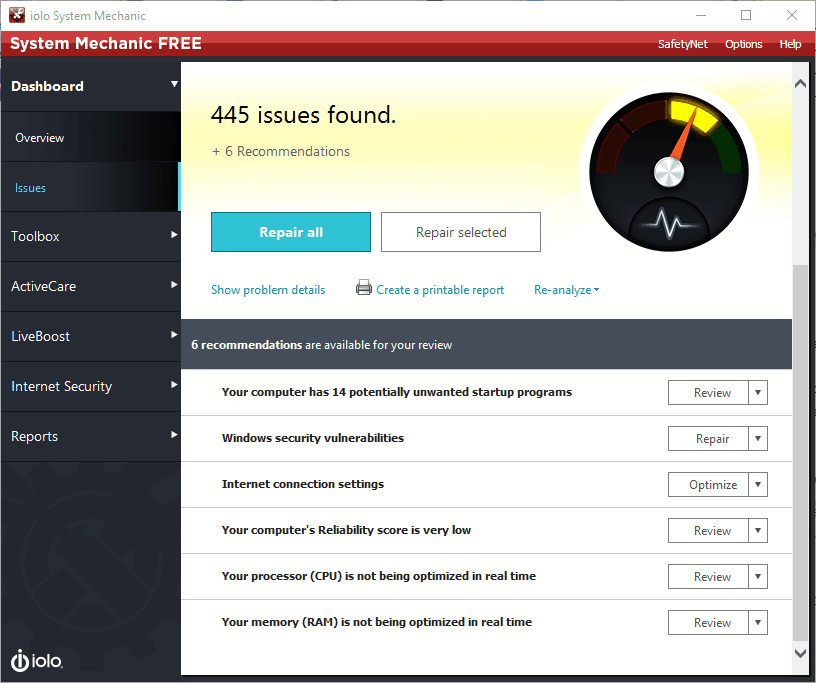Click the scroll up arrow
Image resolution: width=816 pixels, height=683 pixels.
click(x=800, y=83)
